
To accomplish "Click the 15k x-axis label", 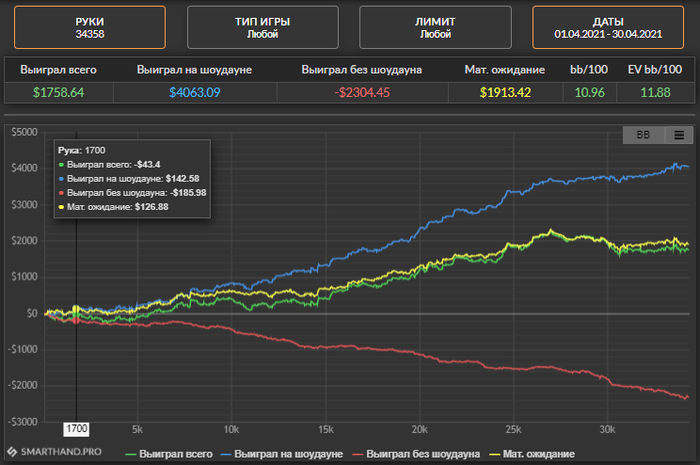I will click(325, 429).
